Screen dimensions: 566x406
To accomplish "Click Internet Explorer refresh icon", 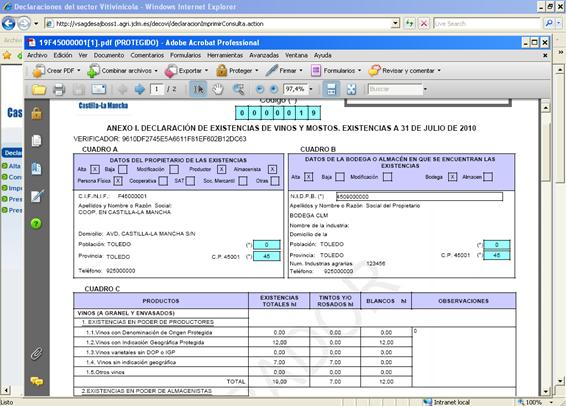I will click(409, 24).
